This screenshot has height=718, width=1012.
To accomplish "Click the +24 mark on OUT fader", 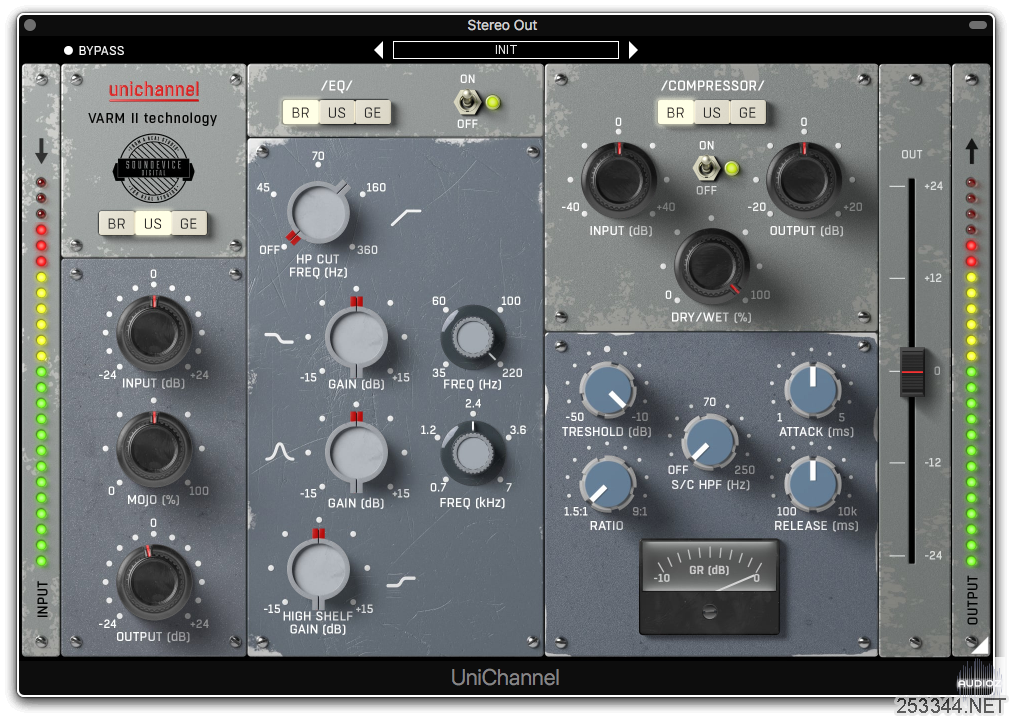I will [x=933, y=186].
